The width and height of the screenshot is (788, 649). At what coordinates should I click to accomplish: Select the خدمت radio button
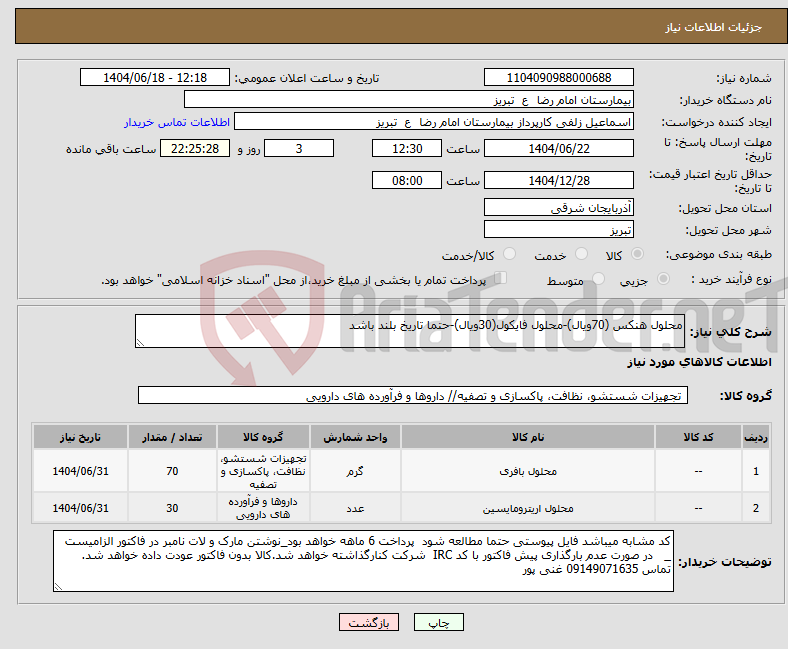[581, 254]
